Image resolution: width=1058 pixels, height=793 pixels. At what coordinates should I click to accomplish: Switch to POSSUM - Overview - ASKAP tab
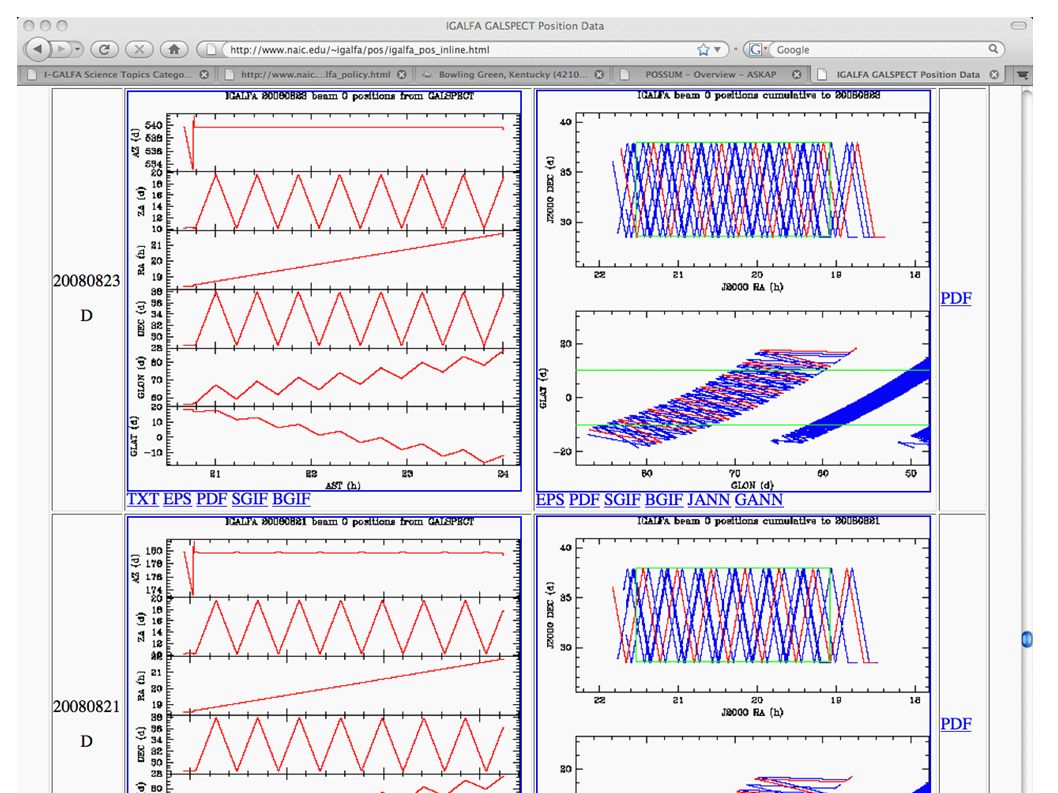(710, 74)
